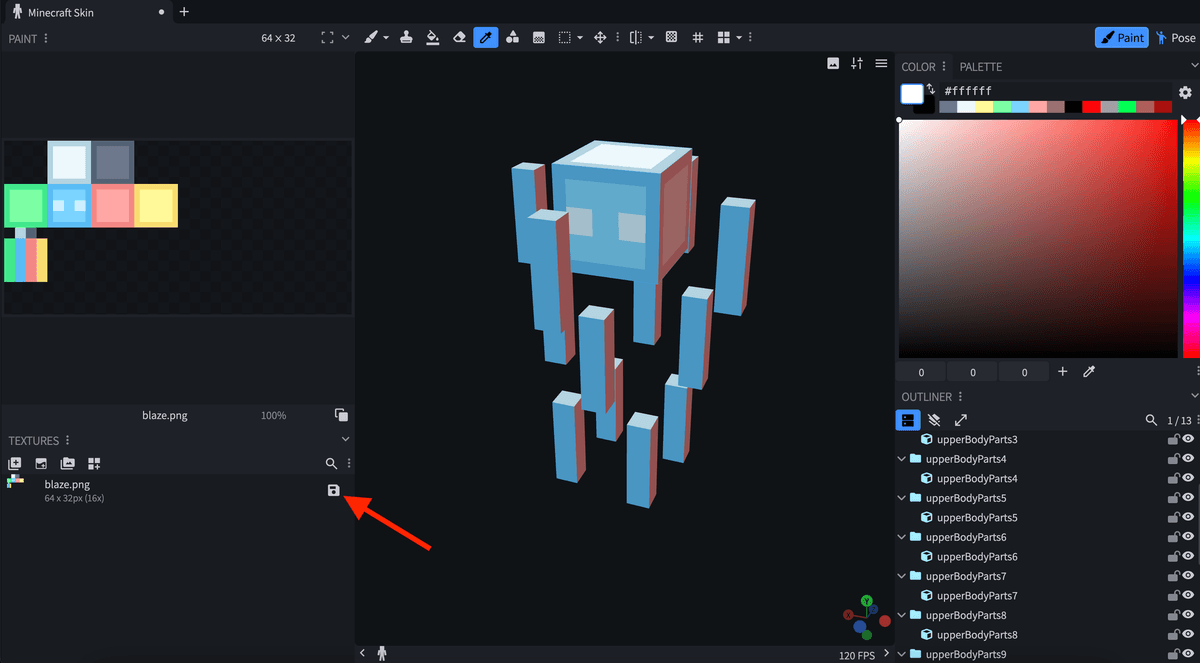Select the Paint Brush tool
1200x663 pixels.
(x=371, y=37)
